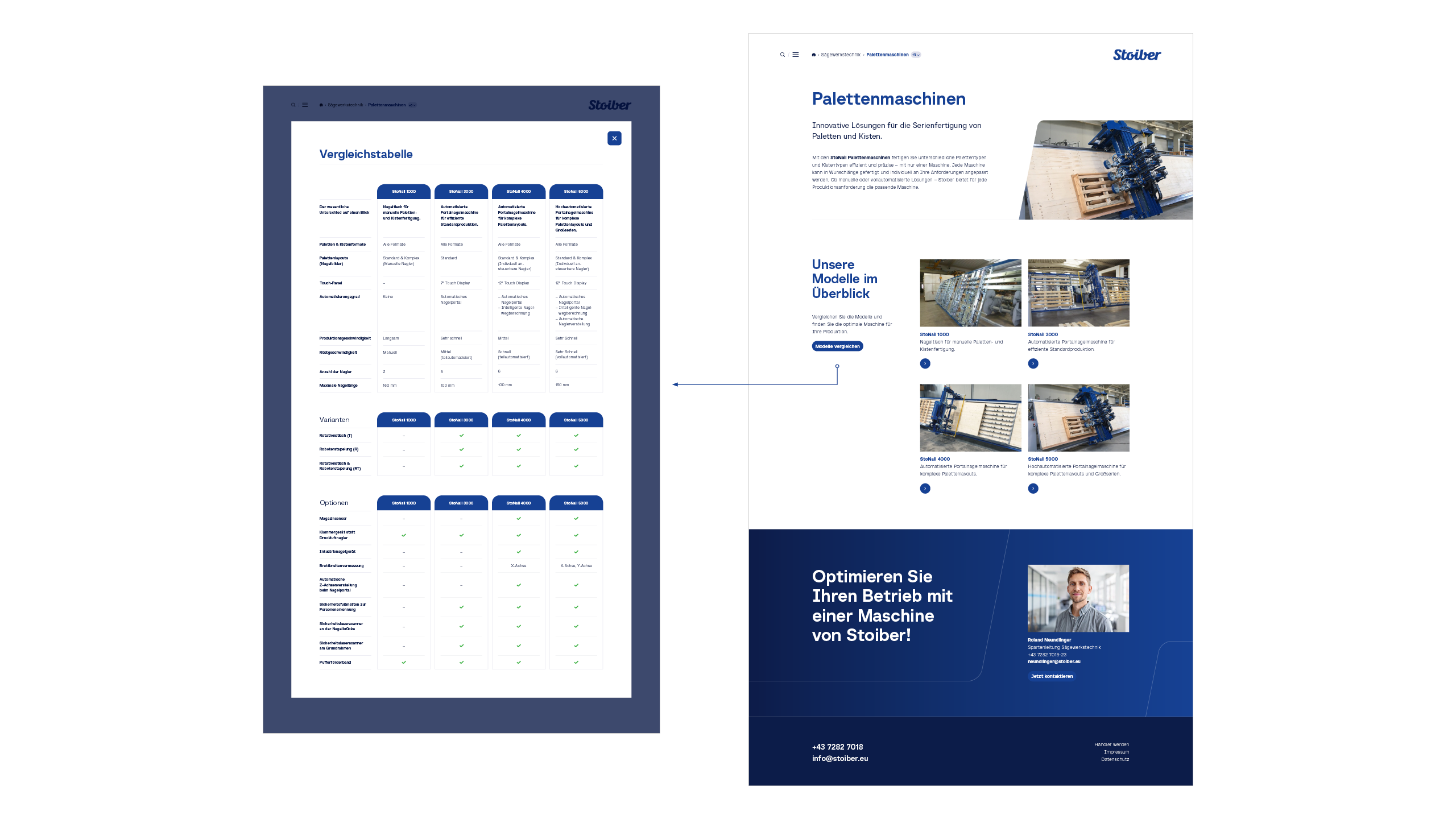Click the StoNail 5000 title link under its thumbnail
1456x819 pixels.
point(1043,459)
